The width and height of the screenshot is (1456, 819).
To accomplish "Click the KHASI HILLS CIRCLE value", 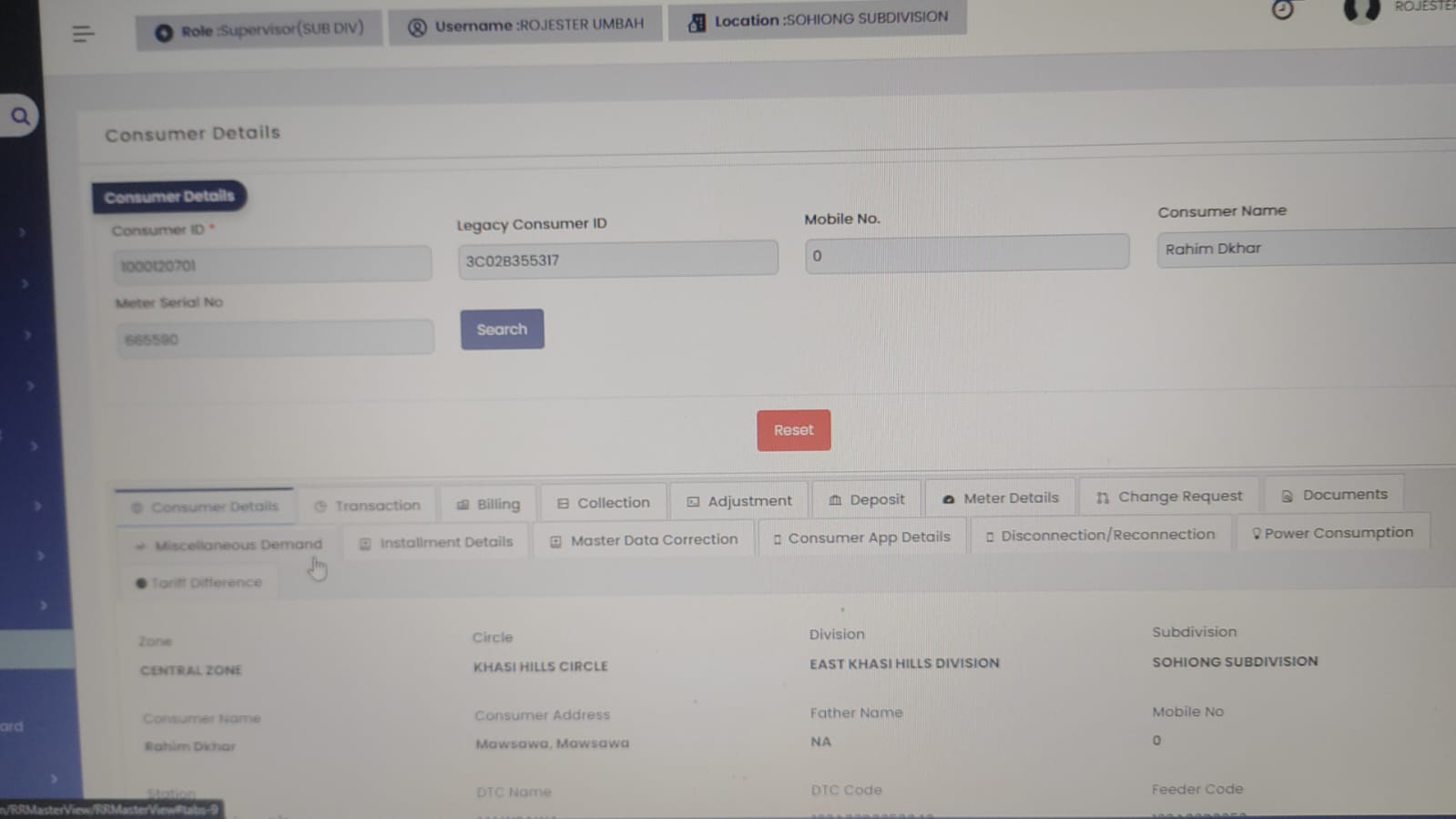I will pos(540,666).
